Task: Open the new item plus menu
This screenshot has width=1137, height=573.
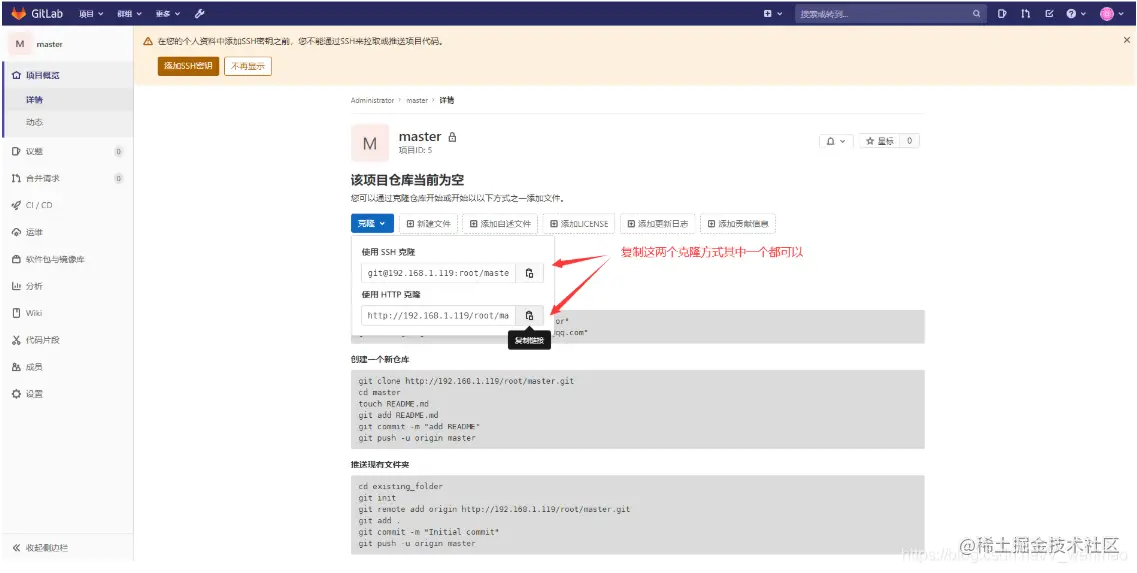Action: (773, 14)
